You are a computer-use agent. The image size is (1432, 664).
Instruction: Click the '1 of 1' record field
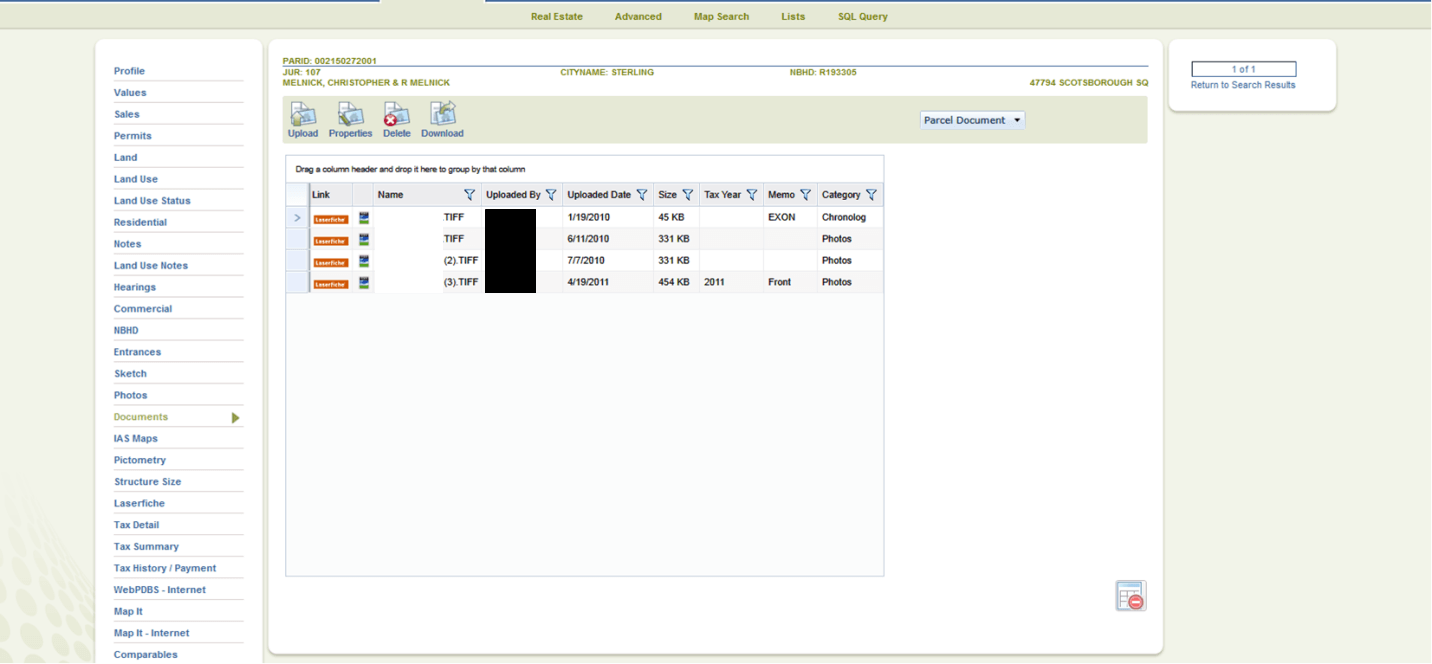click(x=1243, y=69)
